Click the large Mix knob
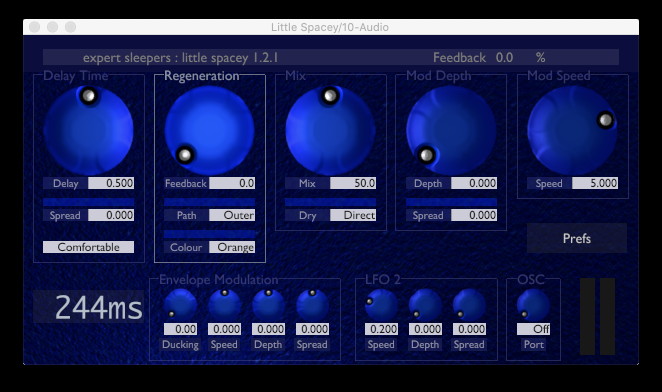Viewport: 662px width, 392px height. (x=330, y=131)
